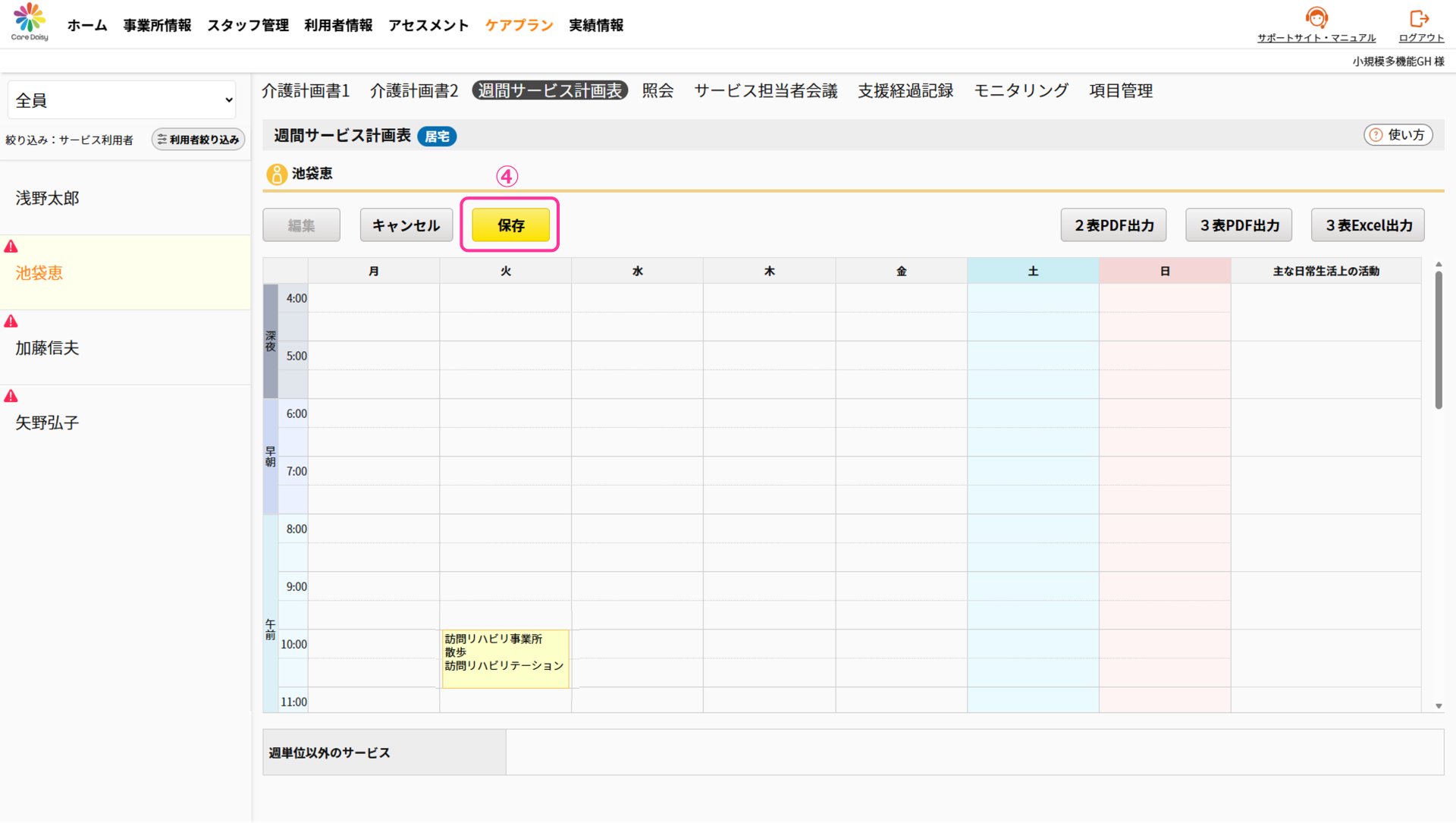Click the 週単位以外のサービス input field
The width and height of the screenshot is (1456, 823).
coord(974,752)
